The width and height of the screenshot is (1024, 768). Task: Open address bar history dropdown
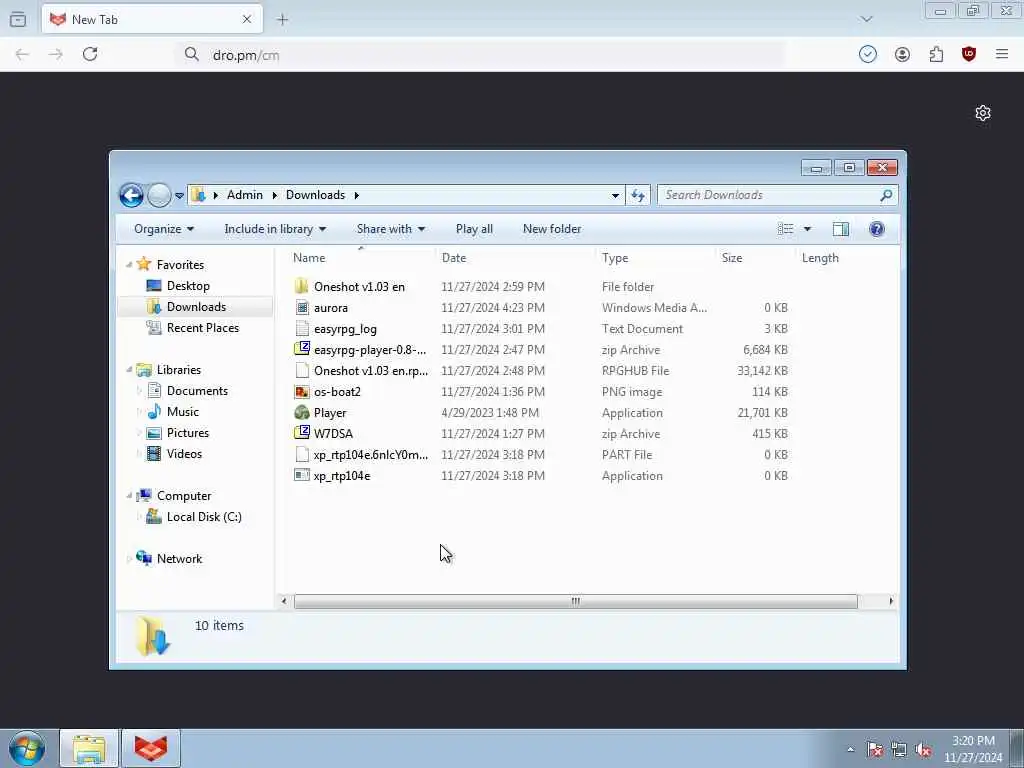[x=615, y=195]
